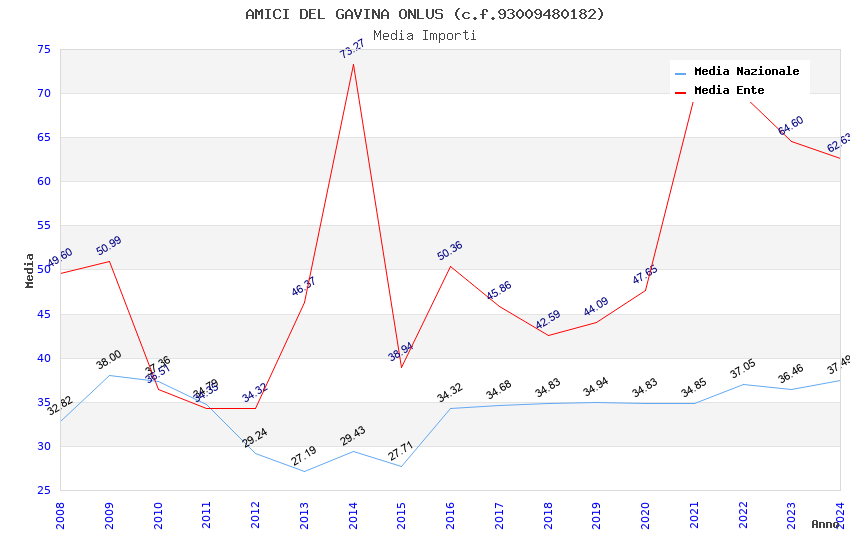Select the 2014 tick on the year axis

tap(353, 515)
